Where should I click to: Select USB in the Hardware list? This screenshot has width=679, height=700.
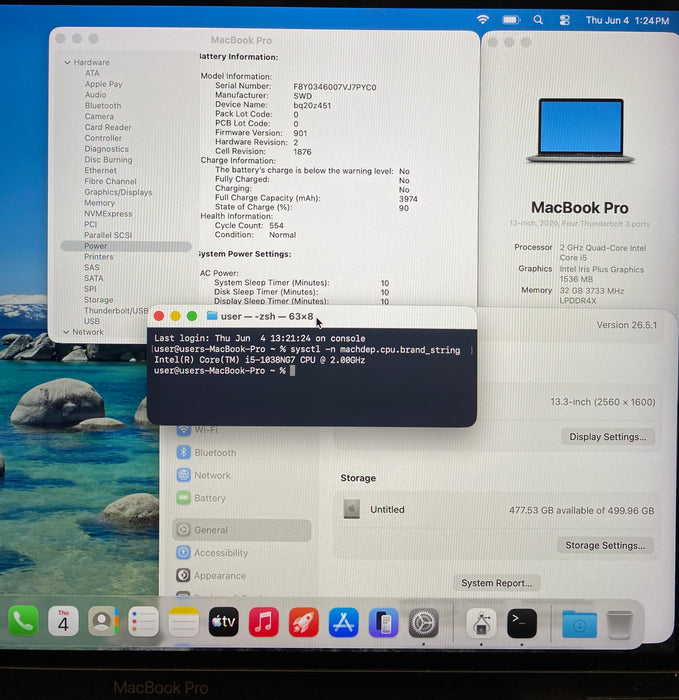(x=92, y=321)
